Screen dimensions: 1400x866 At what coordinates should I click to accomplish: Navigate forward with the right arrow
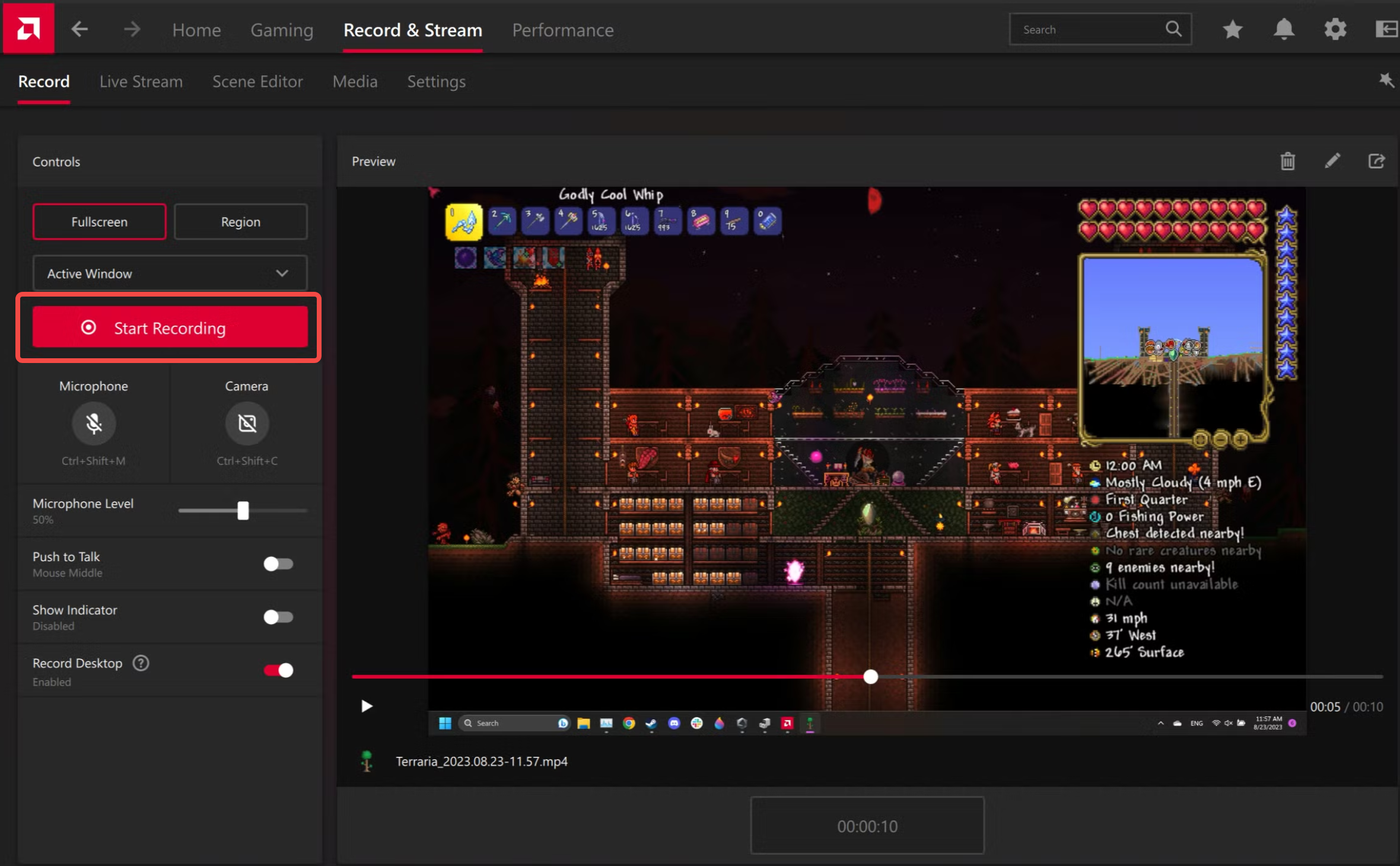tap(132, 28)
